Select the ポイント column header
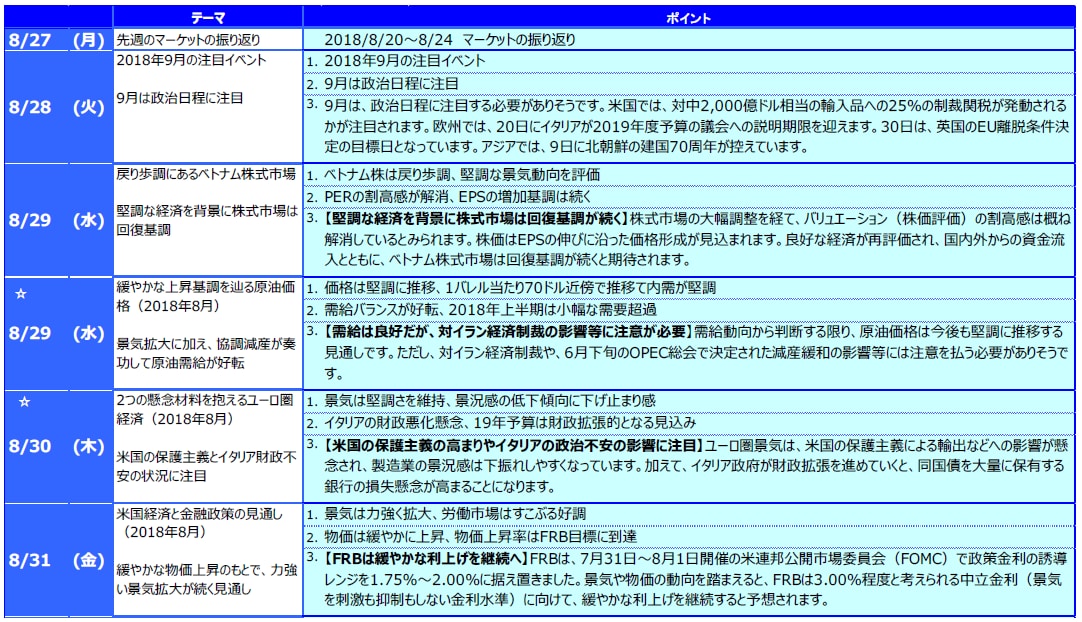Image resolution: width=1082 pixels, height=622 pixels. point(689,17)
